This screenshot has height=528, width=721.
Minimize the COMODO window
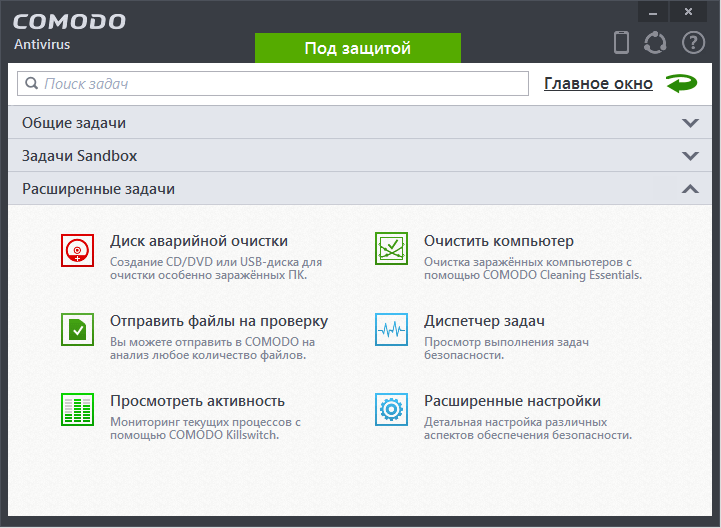(x=653, y=12)
